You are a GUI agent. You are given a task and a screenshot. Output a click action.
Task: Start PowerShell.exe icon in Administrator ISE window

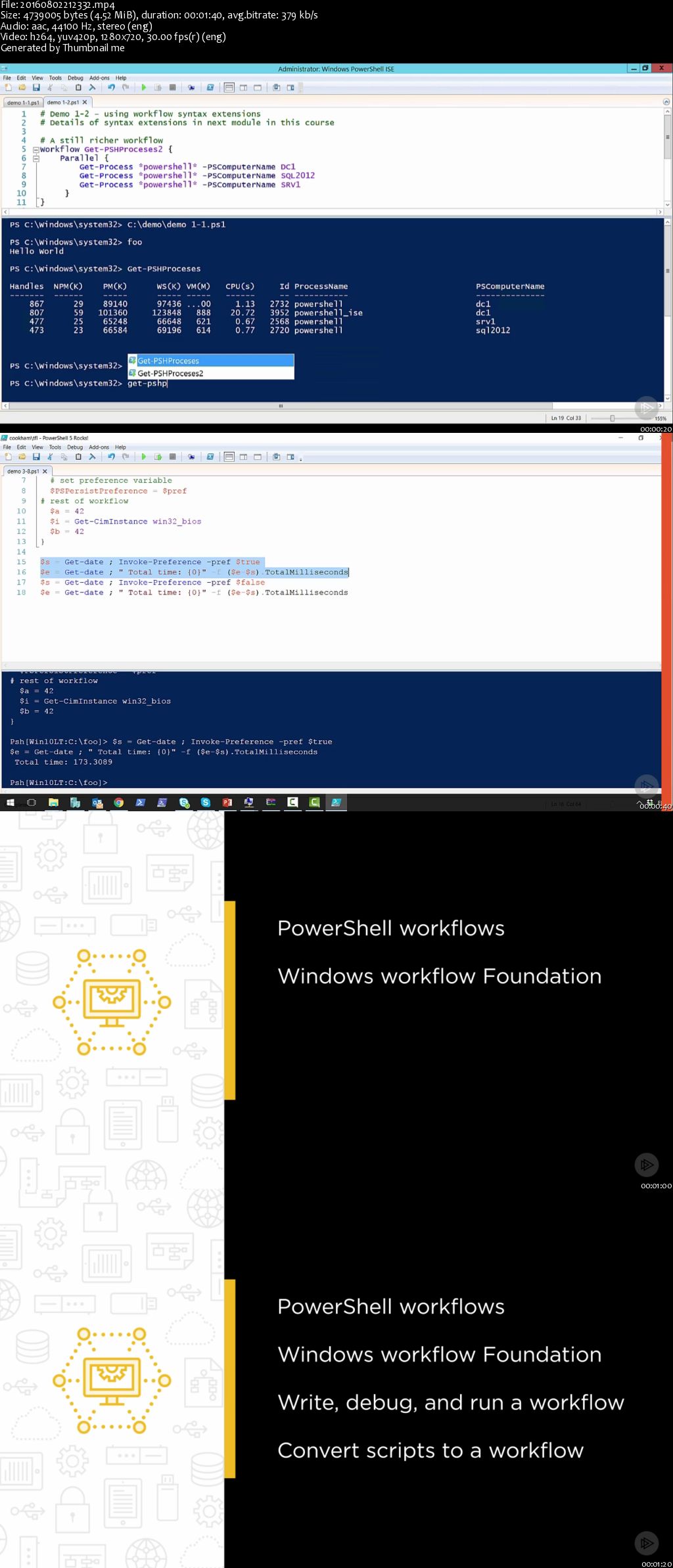click(210, 87)
